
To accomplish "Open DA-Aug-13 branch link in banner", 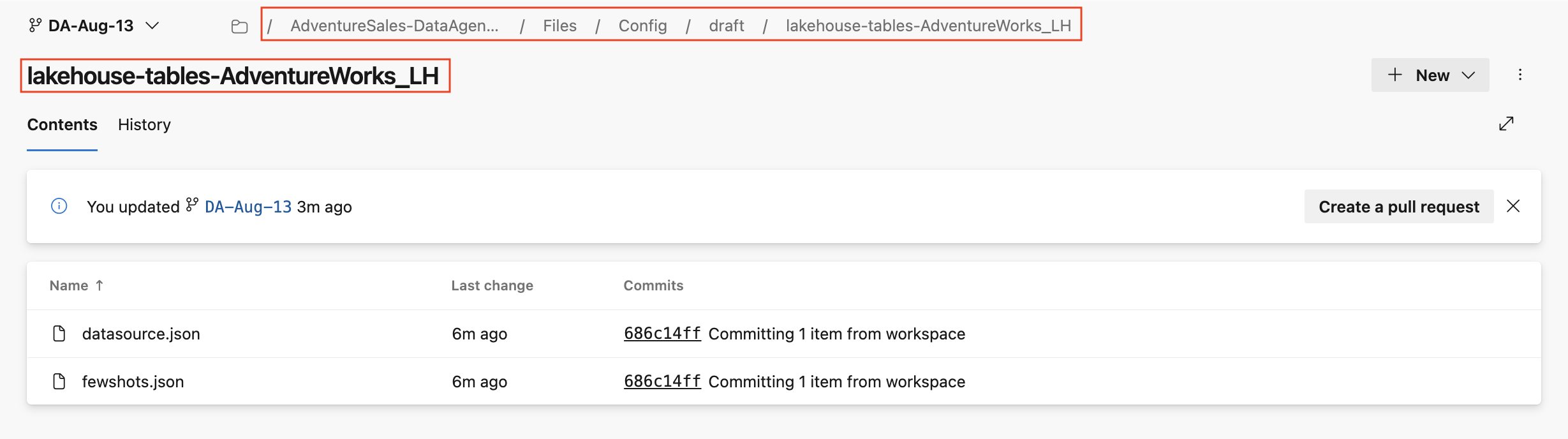I will [x=248, y=207].
